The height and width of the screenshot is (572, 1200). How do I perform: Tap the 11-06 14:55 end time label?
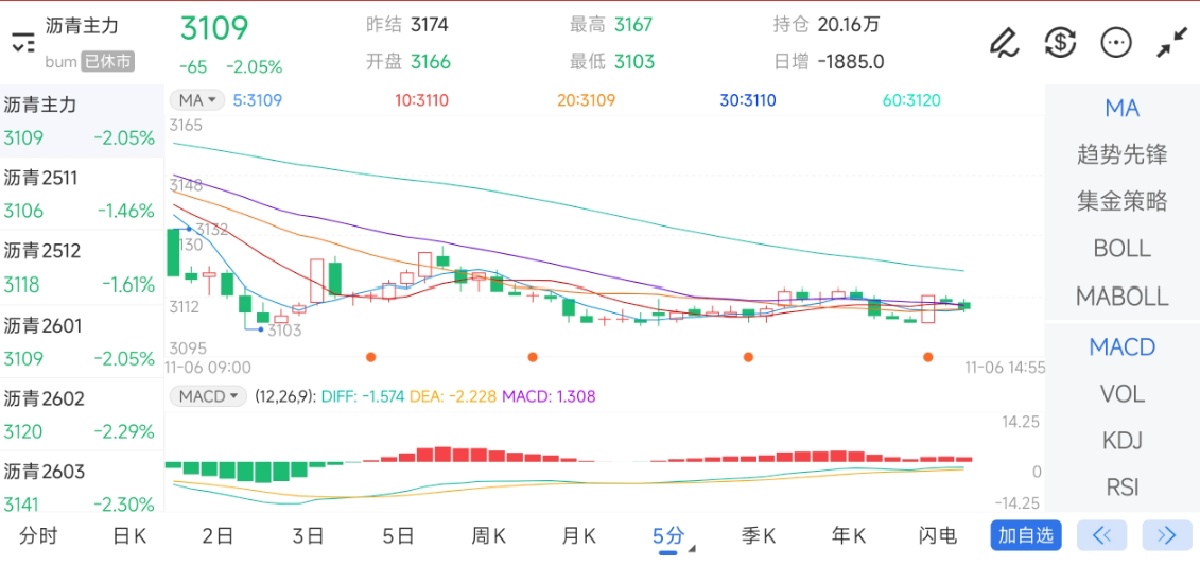1005,367
